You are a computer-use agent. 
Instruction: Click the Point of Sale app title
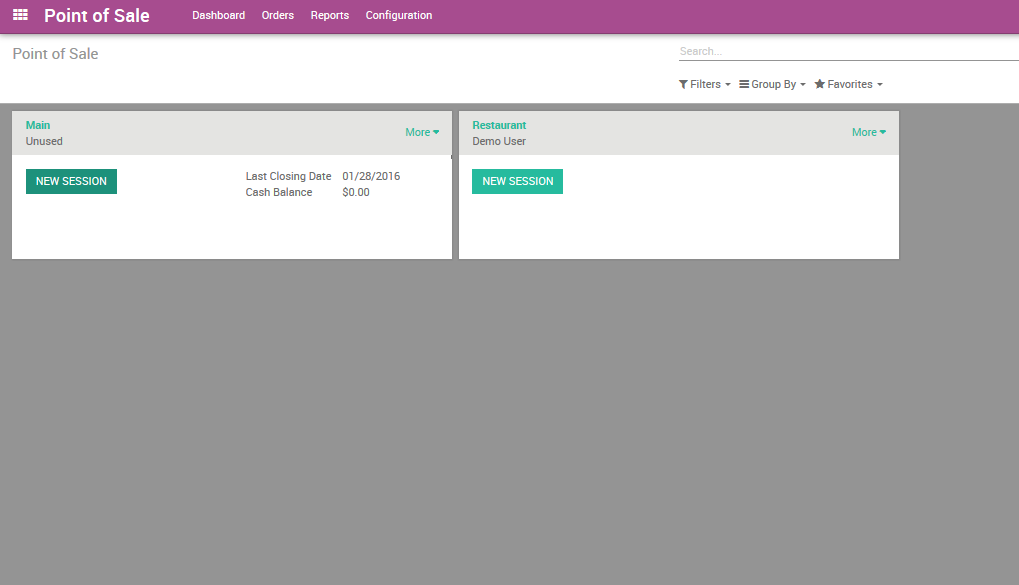tap(97, 16)
